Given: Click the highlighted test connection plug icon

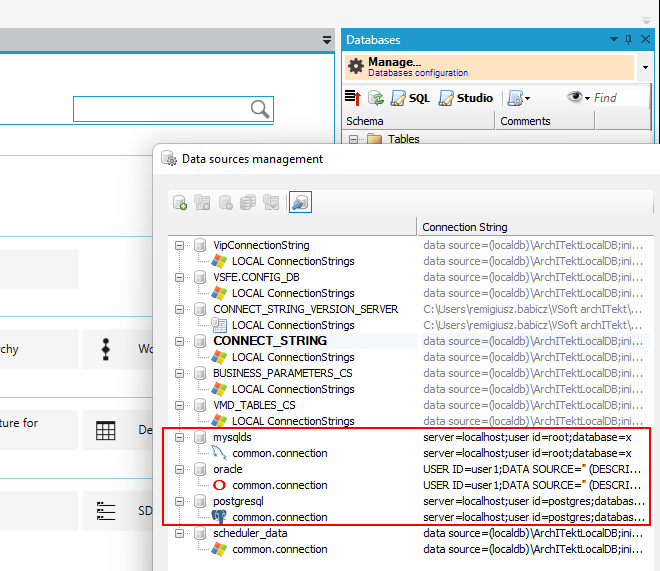Looking at the screenshot, I should coord(300,202).
